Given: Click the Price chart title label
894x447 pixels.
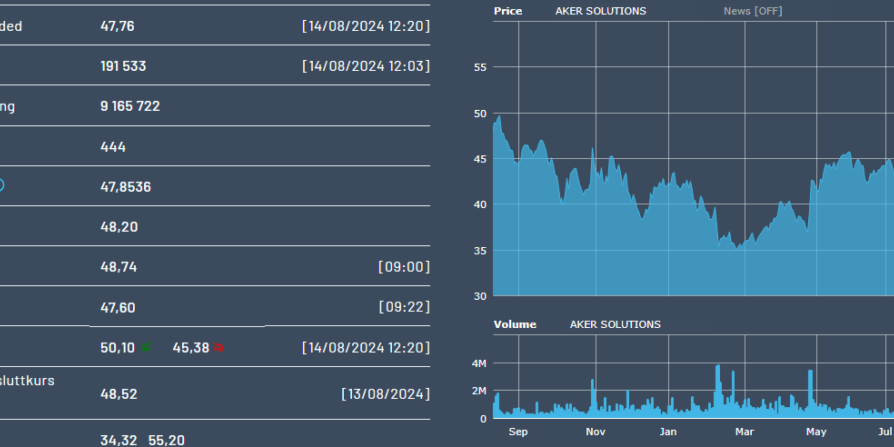Looking at the screenshot, I should point(508,11).
